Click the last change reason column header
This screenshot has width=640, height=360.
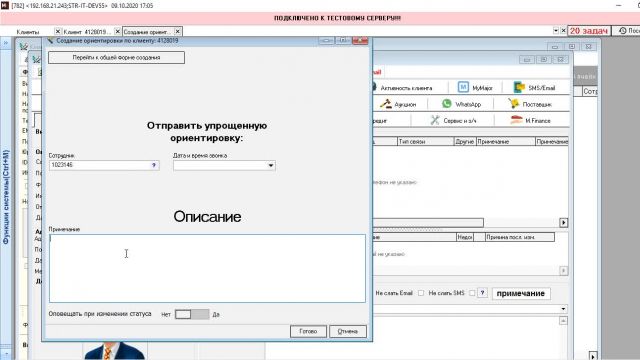click(x=519, y=237)
